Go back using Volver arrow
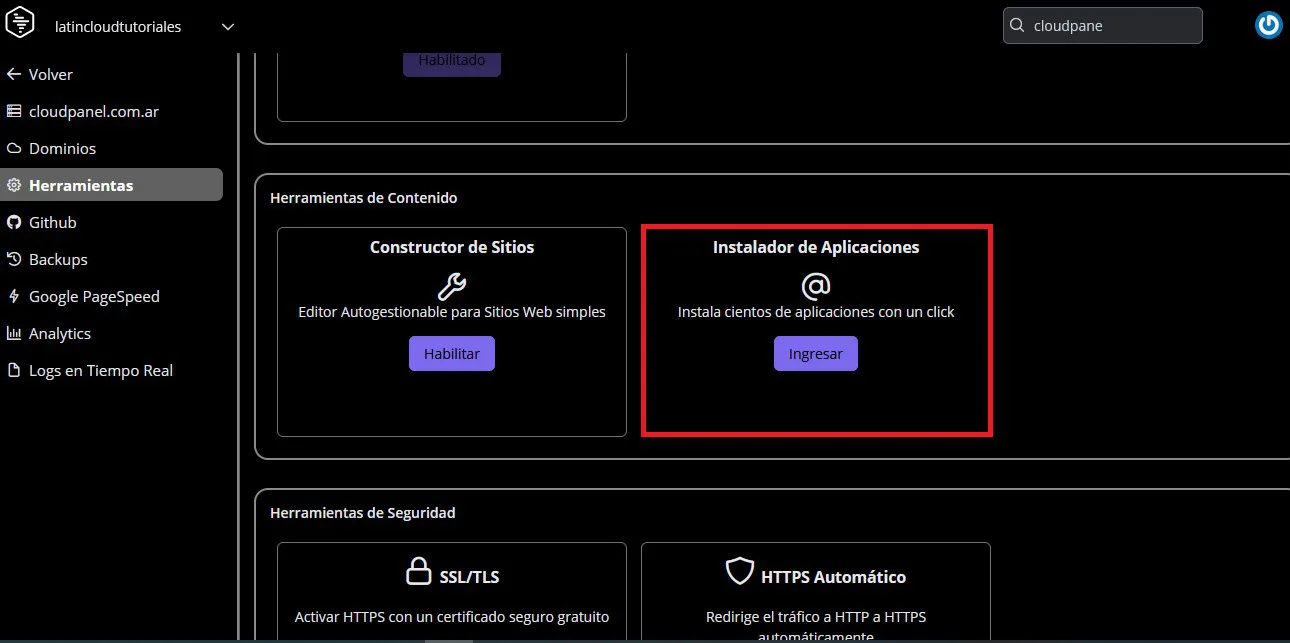This screenshot has height=643, width=1290. 40,74
